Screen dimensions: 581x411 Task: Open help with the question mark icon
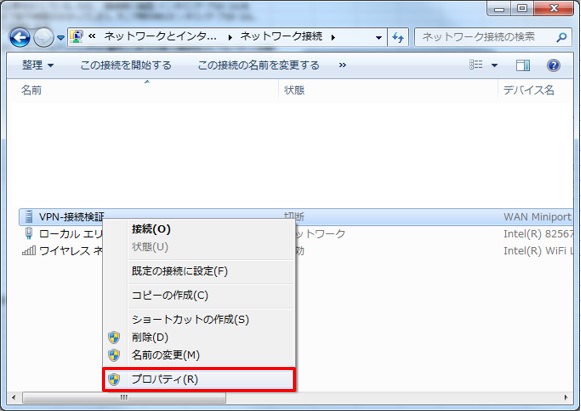(553, 66)
